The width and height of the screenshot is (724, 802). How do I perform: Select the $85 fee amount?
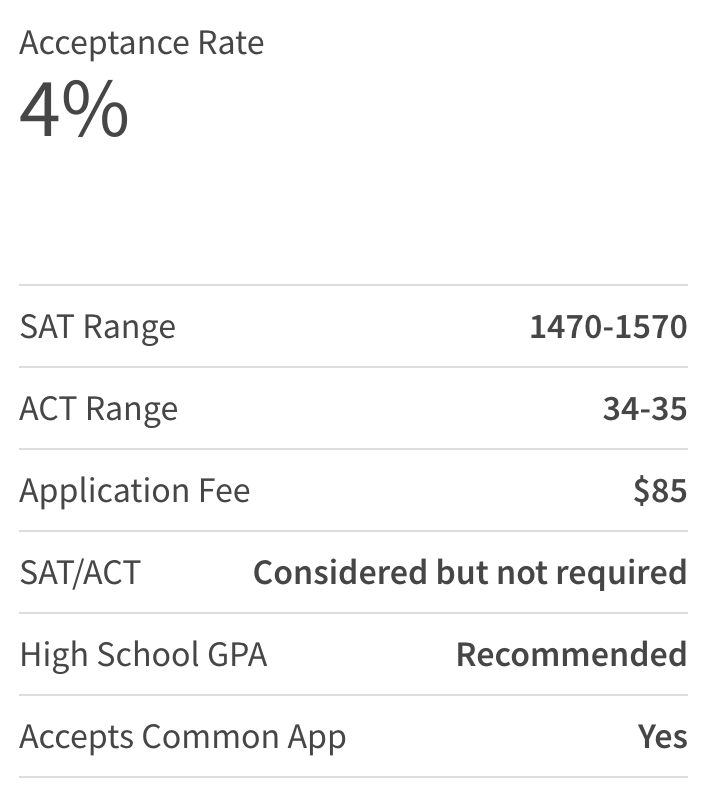tap(660, 491)
